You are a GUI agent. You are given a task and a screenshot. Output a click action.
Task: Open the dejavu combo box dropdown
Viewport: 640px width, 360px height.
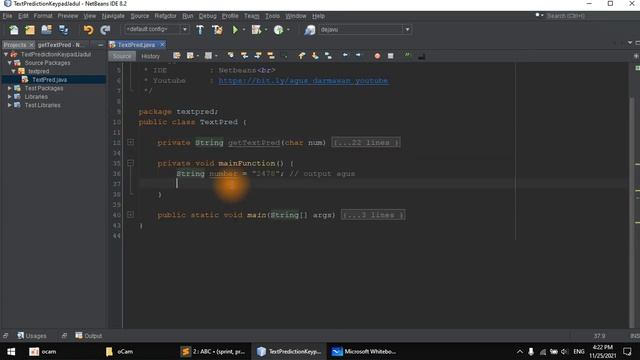point(407,29)
